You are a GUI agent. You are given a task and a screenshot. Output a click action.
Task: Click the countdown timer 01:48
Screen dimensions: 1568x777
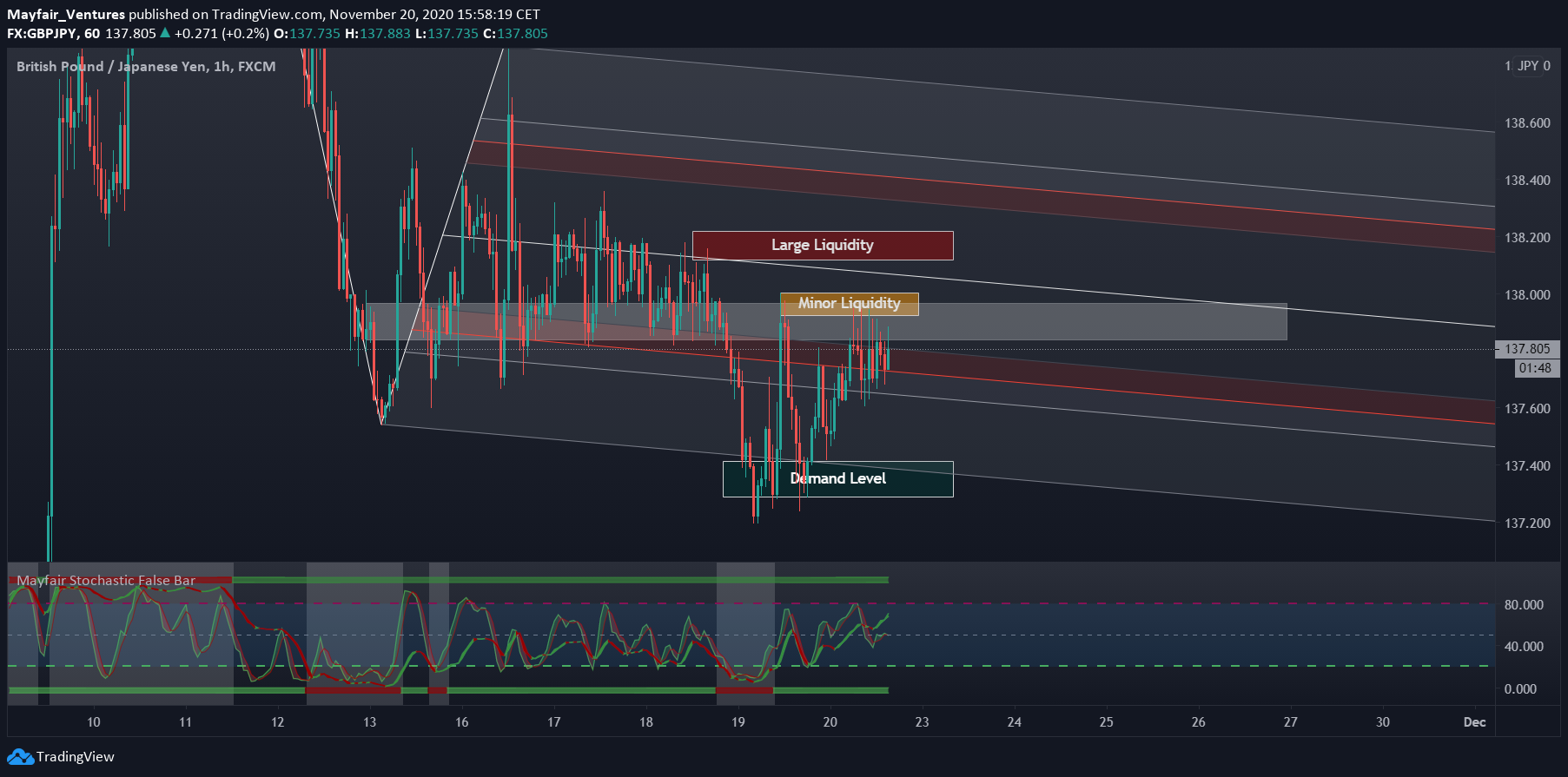(1535, 368)
